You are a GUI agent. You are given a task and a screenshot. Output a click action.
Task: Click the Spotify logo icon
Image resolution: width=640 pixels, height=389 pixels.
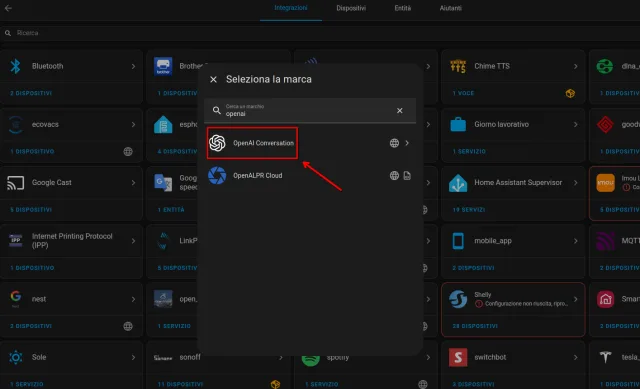pos(311,361)
